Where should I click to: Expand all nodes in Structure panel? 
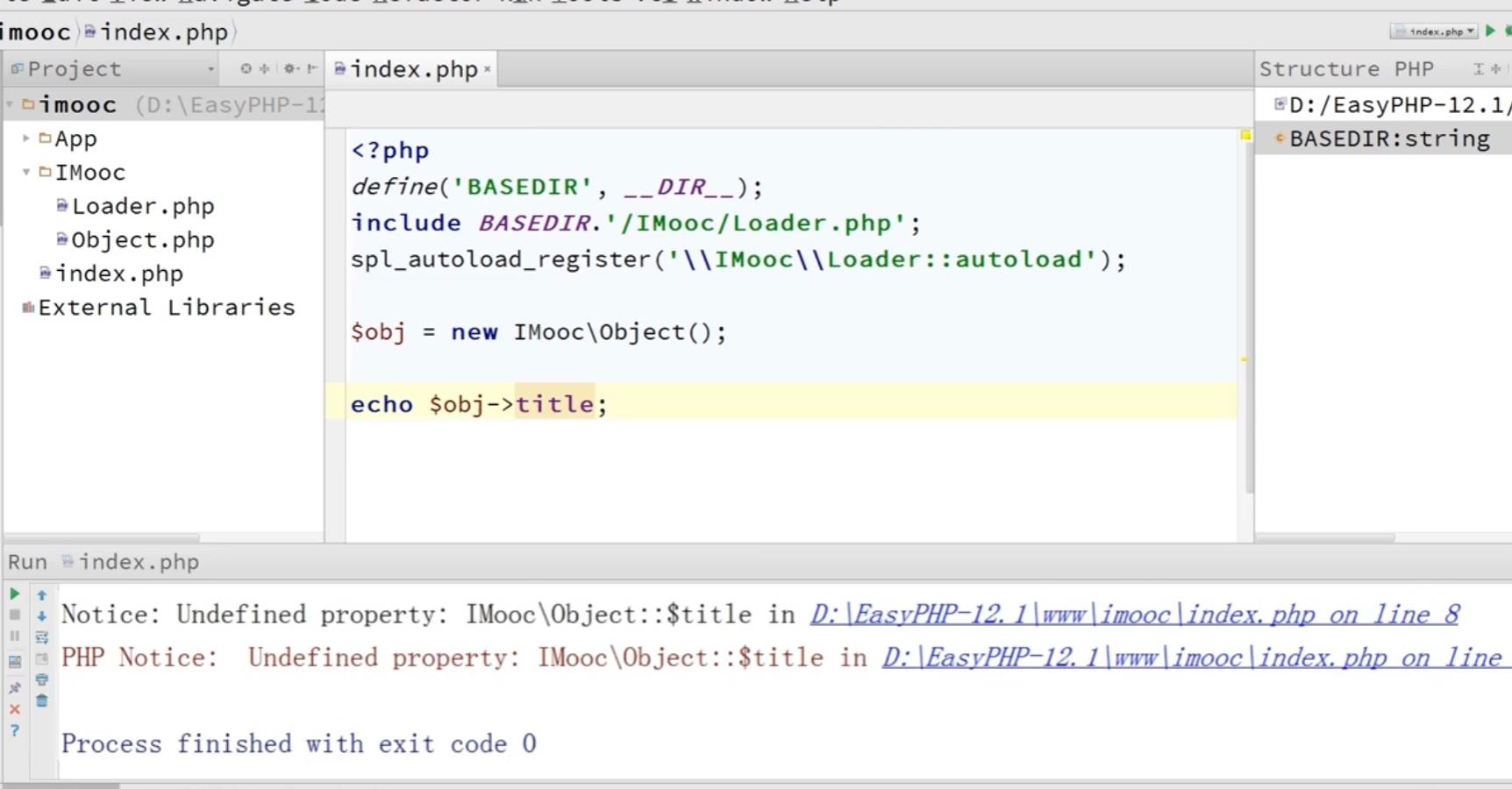pyautogui.click(x=1479, y=68)
